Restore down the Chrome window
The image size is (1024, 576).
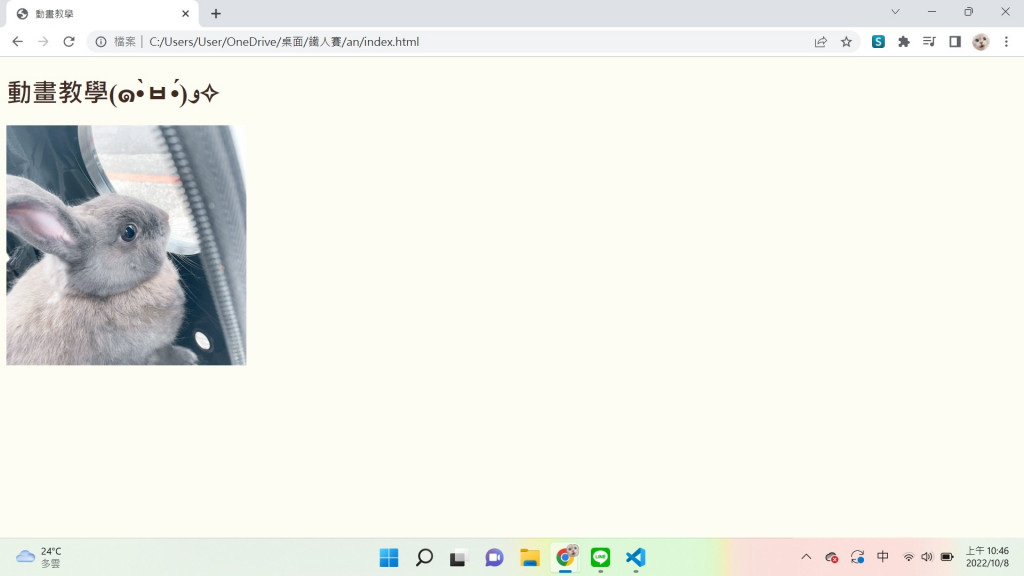(x=968, y=12)
